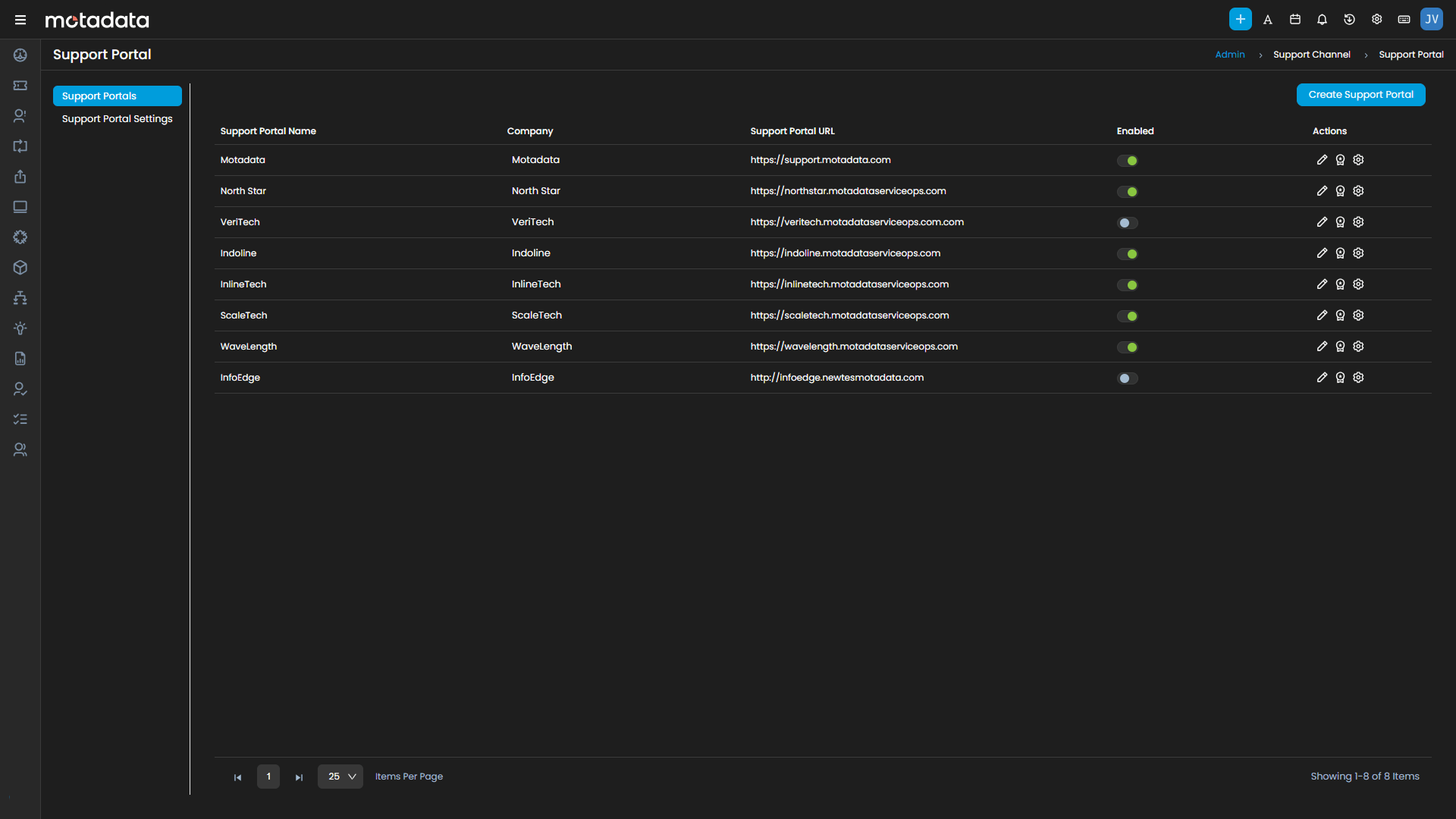
Task: Open the Items Per Page dropdown
Action: click(x=340, y=777)
